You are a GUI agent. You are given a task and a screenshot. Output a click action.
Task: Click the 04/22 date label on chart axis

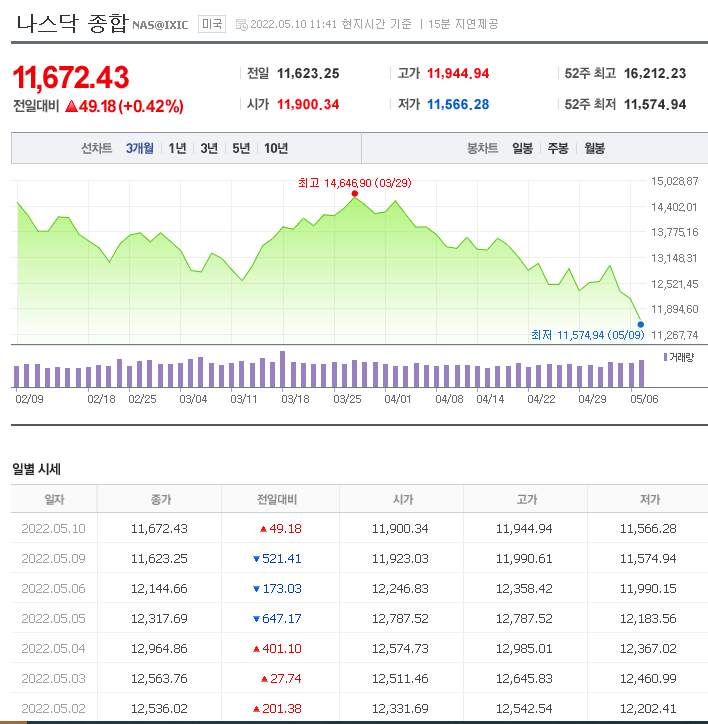click(541, 399)
